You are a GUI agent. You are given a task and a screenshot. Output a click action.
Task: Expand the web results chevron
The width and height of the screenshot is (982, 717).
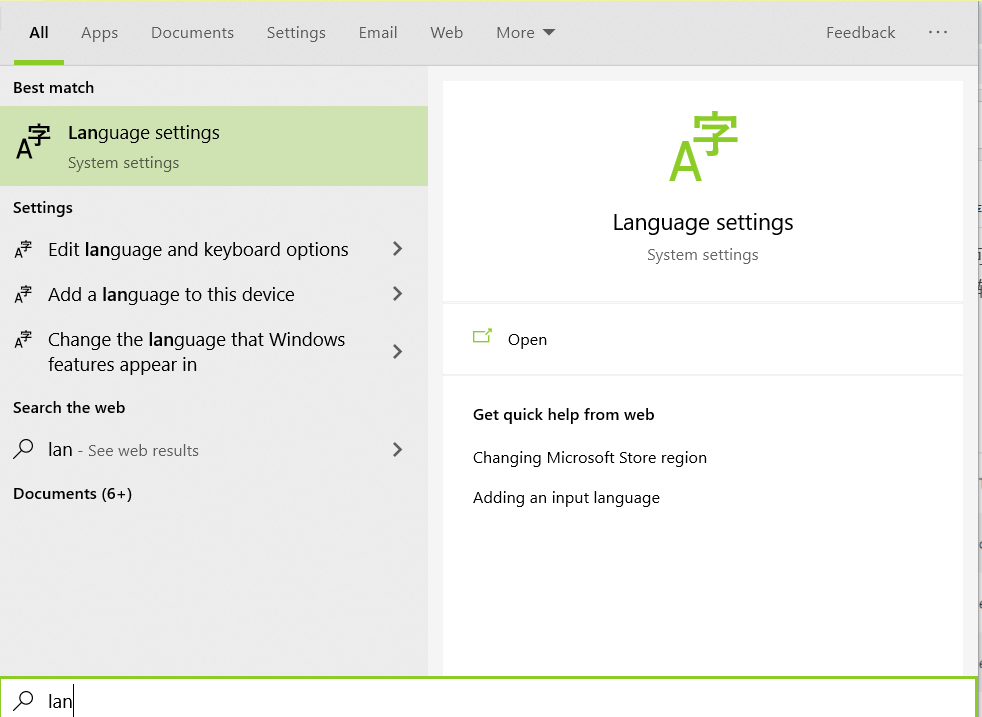[x=397, y=449]
